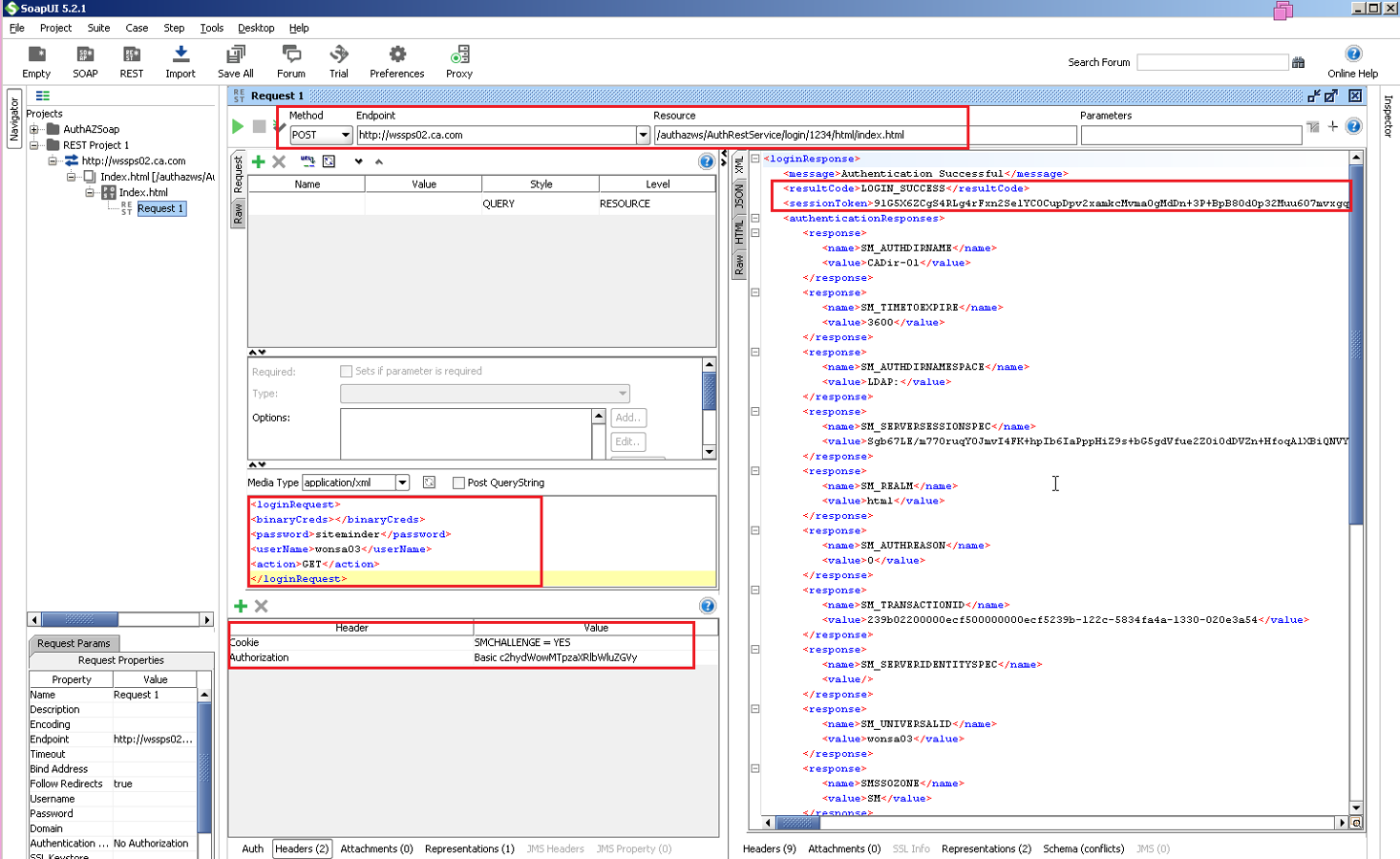
Task: Switch to Representations (1) tab
Action: (x=469, y=848)
